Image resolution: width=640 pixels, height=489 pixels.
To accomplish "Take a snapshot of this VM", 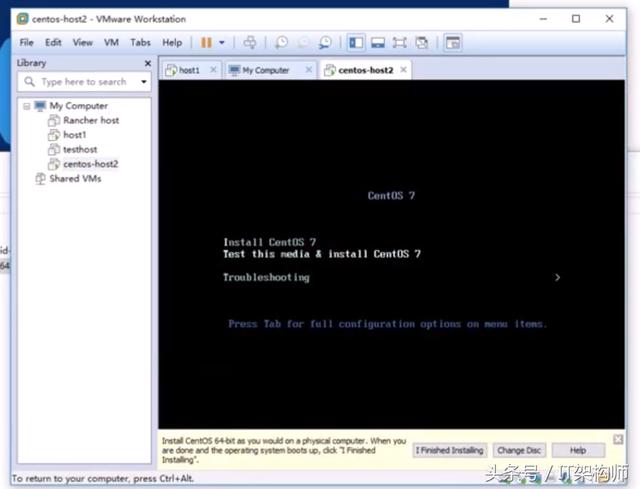I will 281,42.
